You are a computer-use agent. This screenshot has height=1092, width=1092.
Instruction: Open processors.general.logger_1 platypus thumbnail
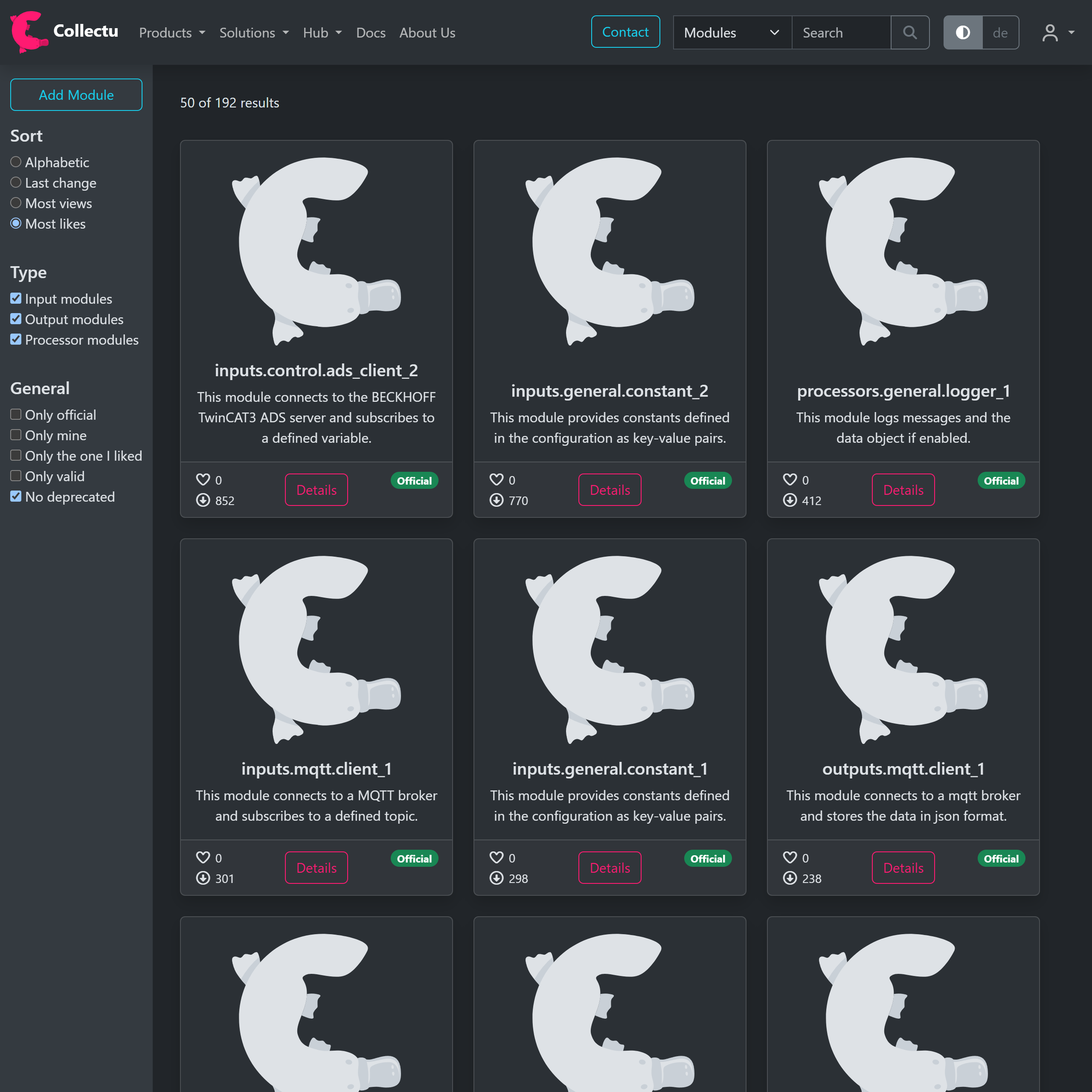click(903, 252)
